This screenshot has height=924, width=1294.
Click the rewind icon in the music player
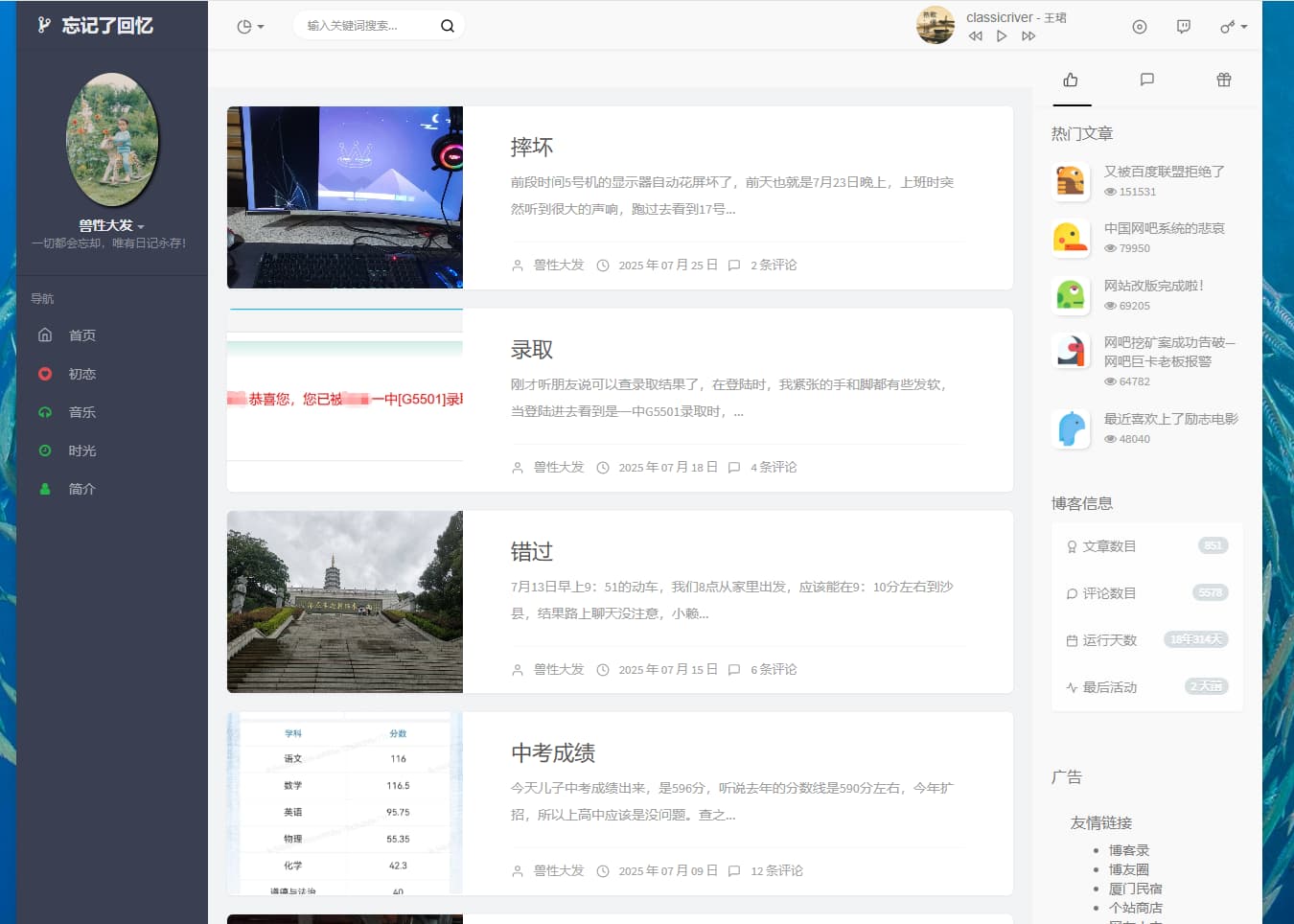coord(976,35)
